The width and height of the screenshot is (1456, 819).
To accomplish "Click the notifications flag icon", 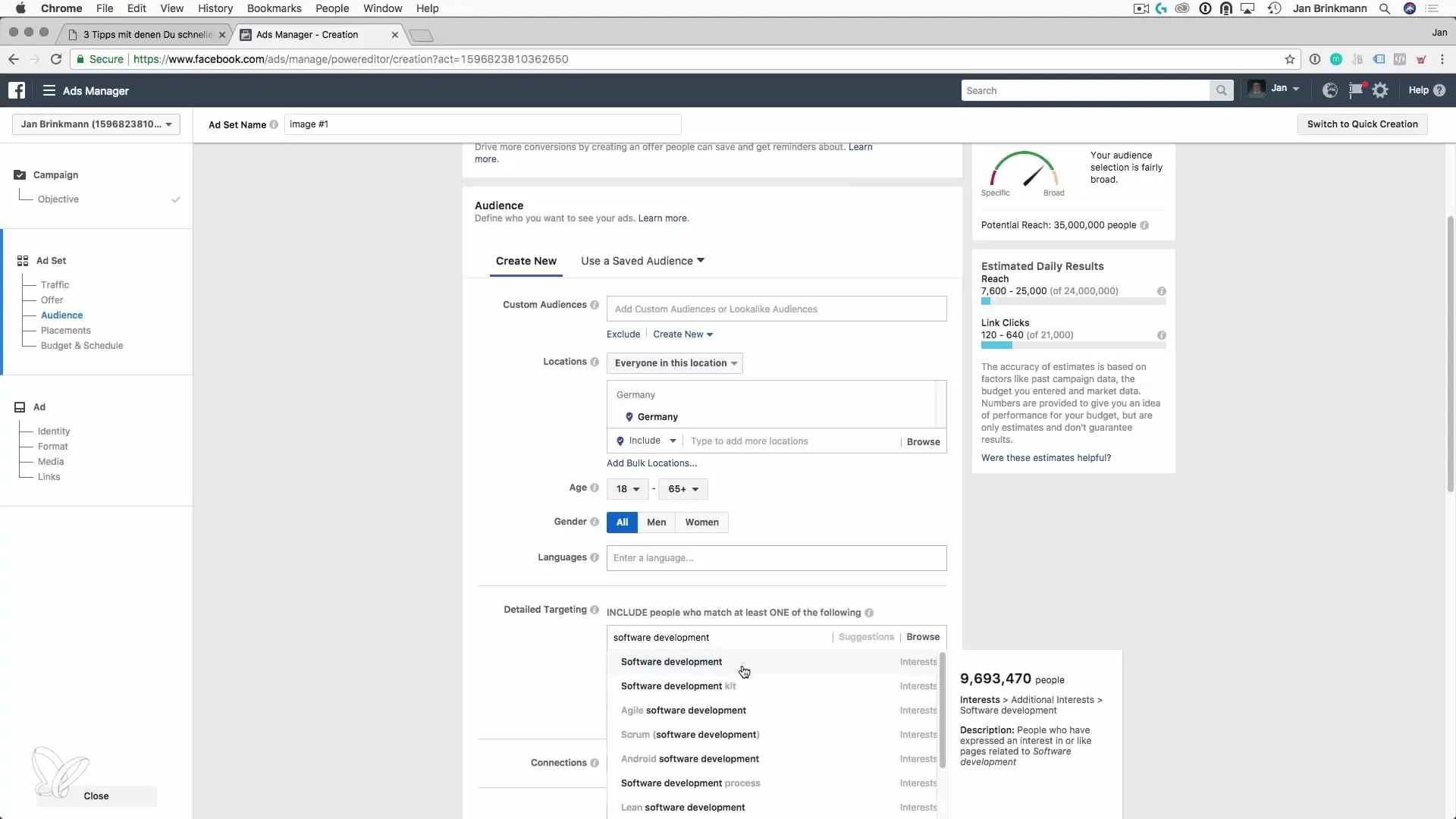I will pyautogui.click(x=1356, y=90).
